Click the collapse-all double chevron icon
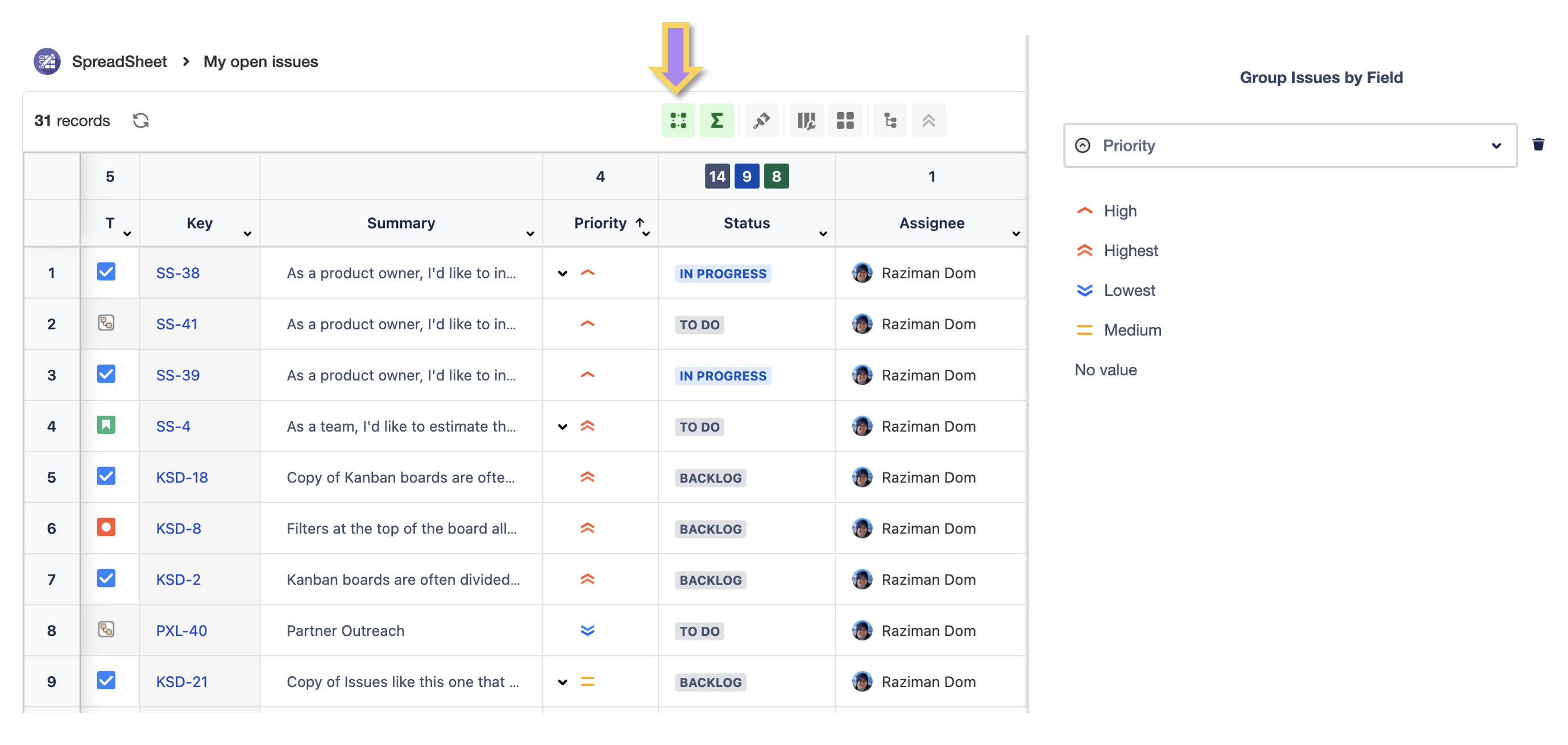Viewport: 1568px width, 745px height. (928, 121)
